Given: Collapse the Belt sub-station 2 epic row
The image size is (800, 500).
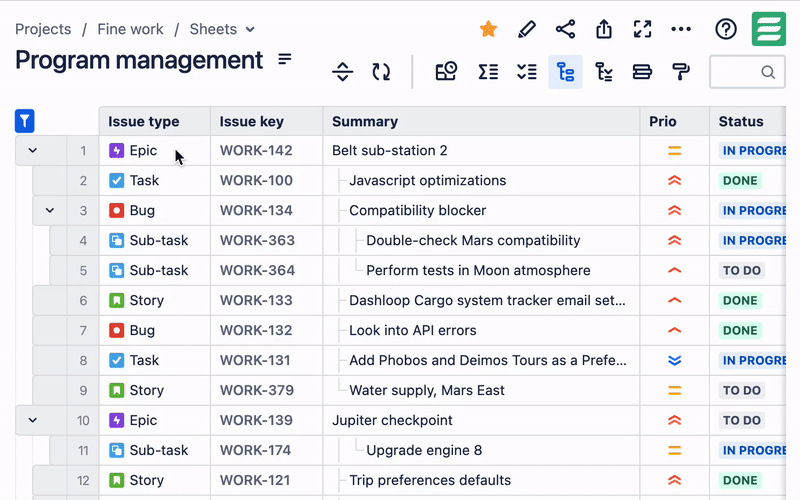Looking at the screenshot, I should 33,151.
